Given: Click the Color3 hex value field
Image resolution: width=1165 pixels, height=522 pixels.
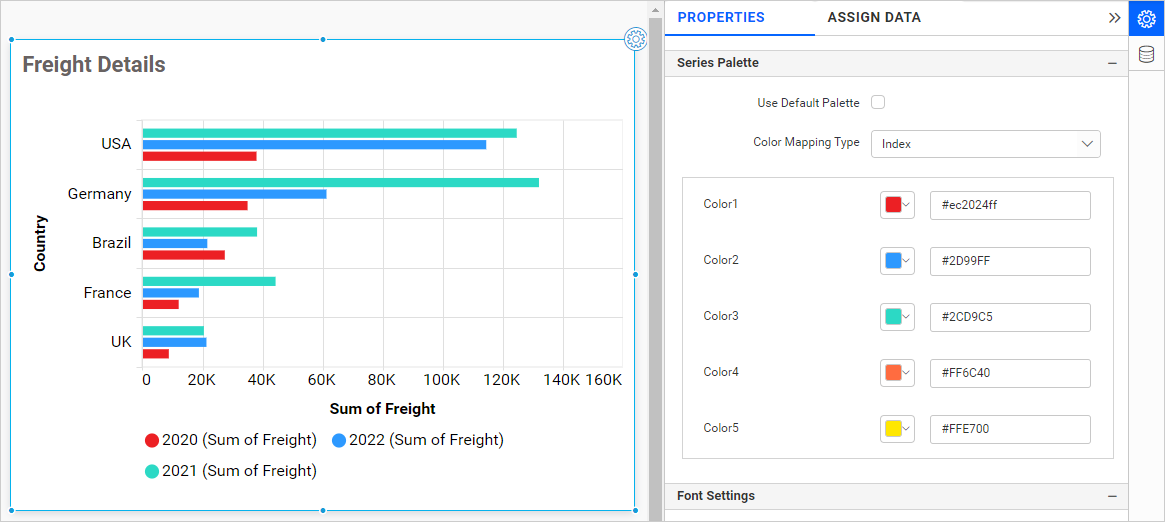Looking at the screenshot, I should (x=1009, y=317).
